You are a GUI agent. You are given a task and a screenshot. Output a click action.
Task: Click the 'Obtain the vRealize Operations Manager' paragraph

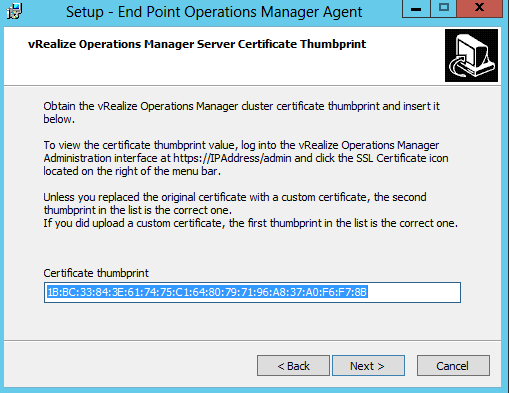coord(242,113)
